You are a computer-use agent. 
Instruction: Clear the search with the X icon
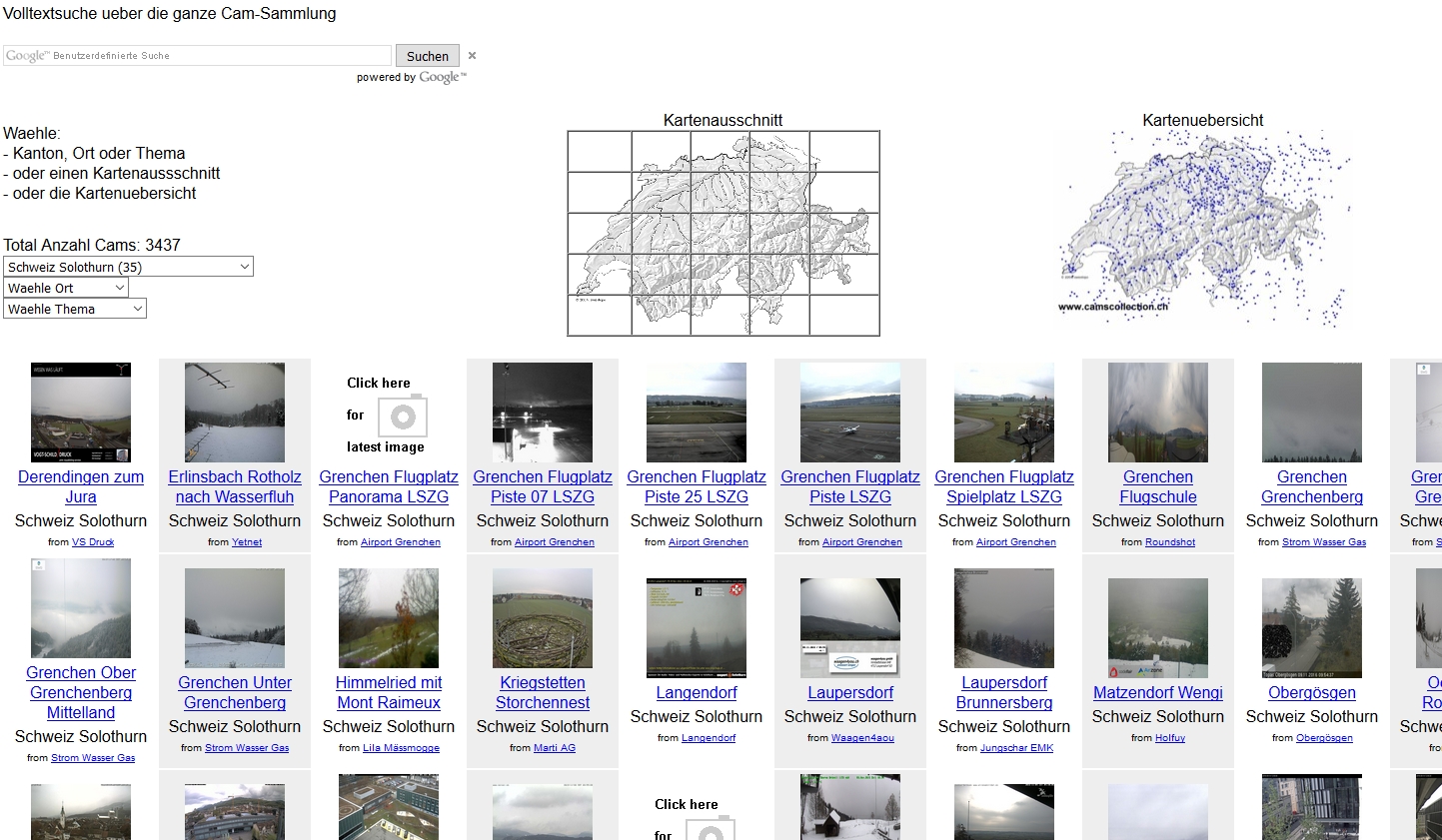[x=473, y=56]
